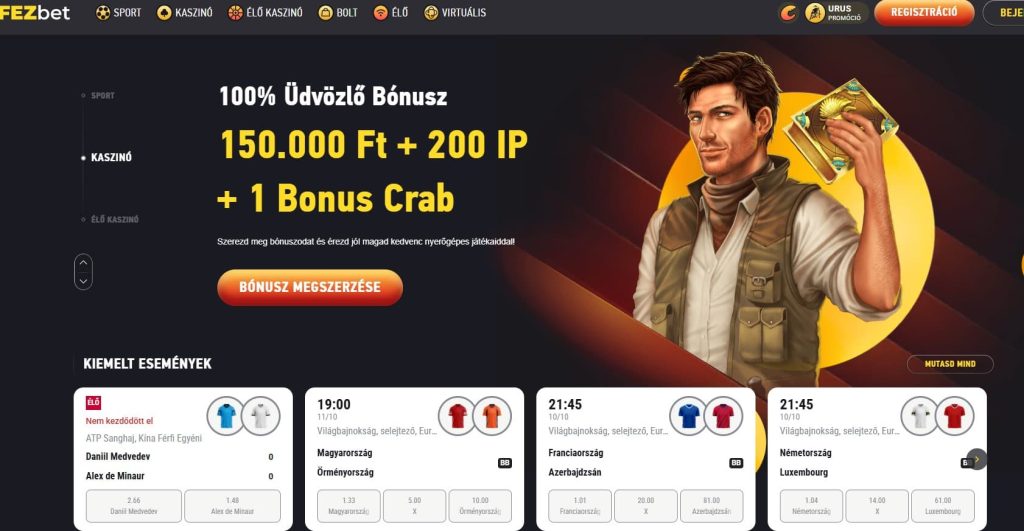The height and width of the screenshot is (531, 1024).
Task: Advance banner with down chevron
Action: tap(84, 281)
